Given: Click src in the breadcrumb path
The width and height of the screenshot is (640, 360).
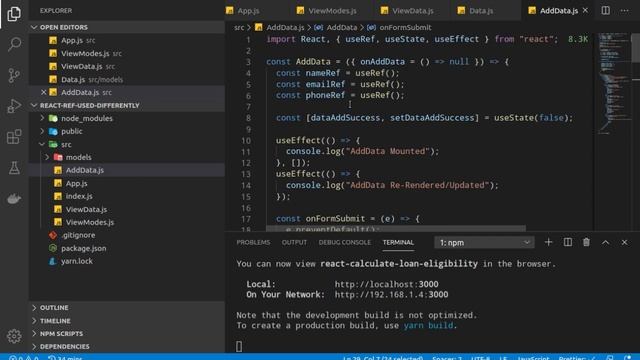Looking at the screenshot, I should [239, 27].
